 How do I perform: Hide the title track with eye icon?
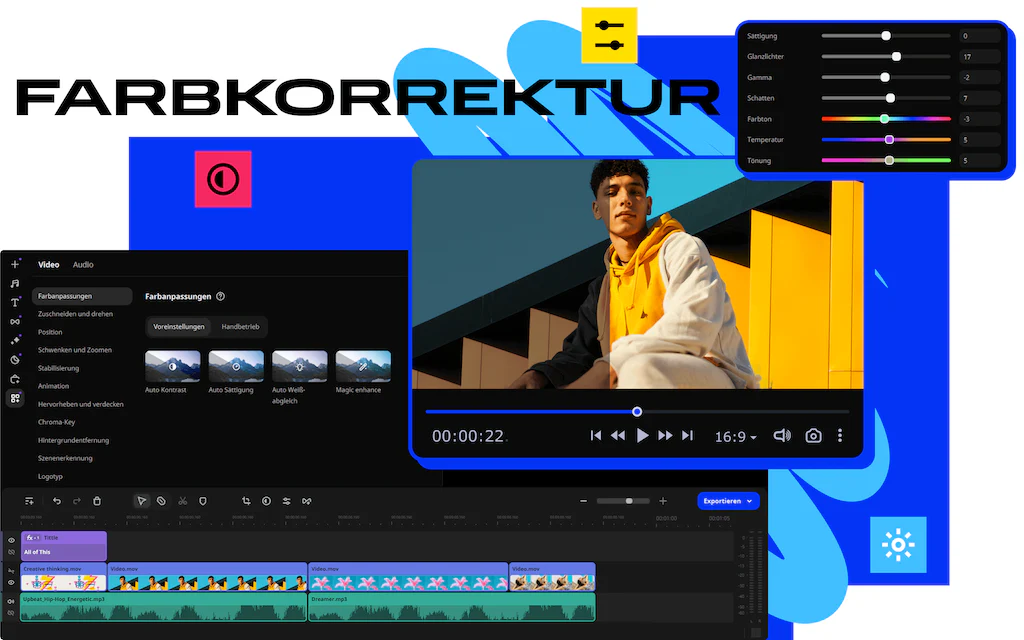pos(11,541)
